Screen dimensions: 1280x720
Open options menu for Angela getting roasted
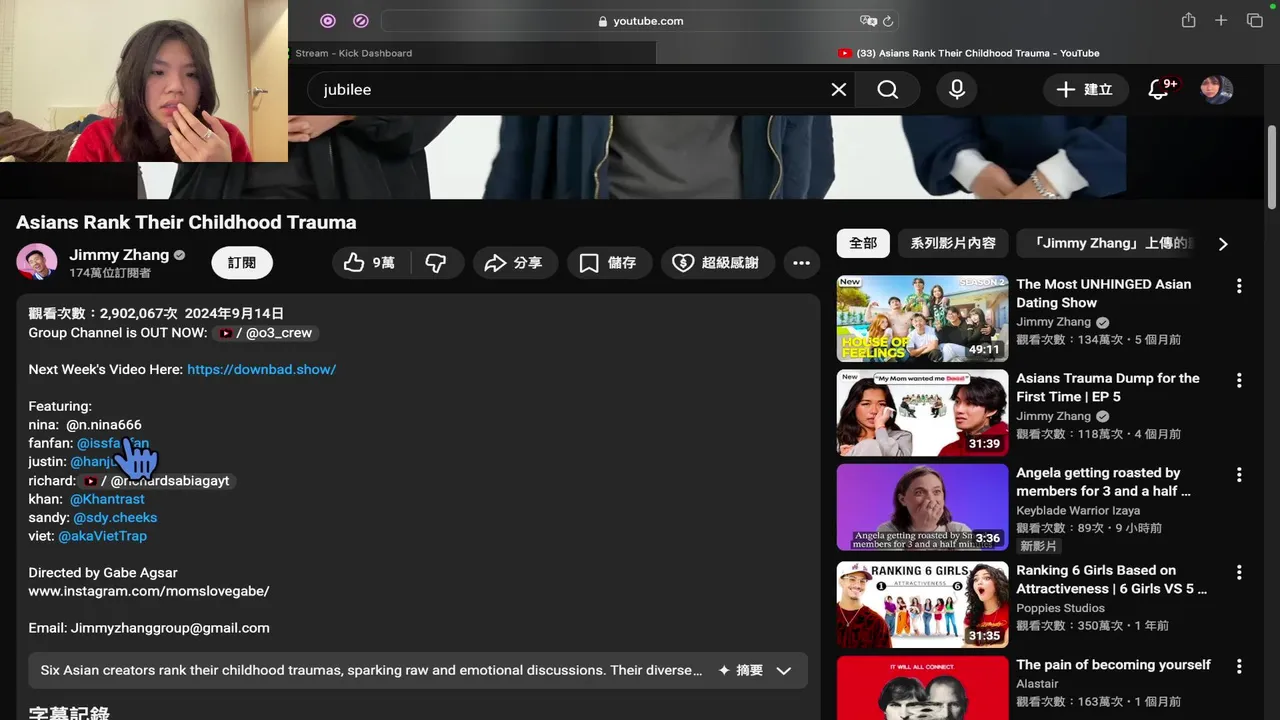click(x=1239, y=474)
